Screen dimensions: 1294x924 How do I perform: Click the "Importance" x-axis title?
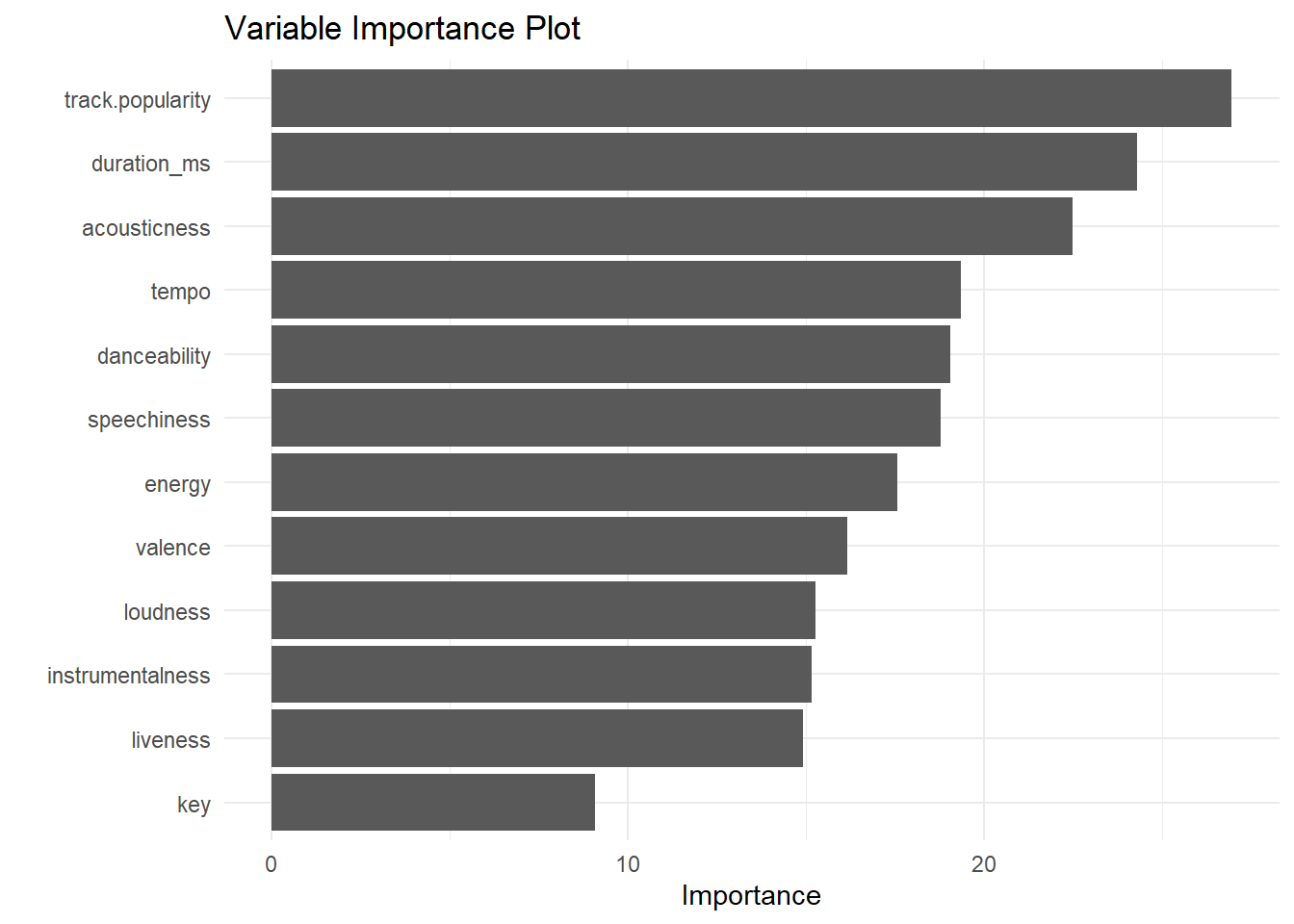tap(751, 895)
